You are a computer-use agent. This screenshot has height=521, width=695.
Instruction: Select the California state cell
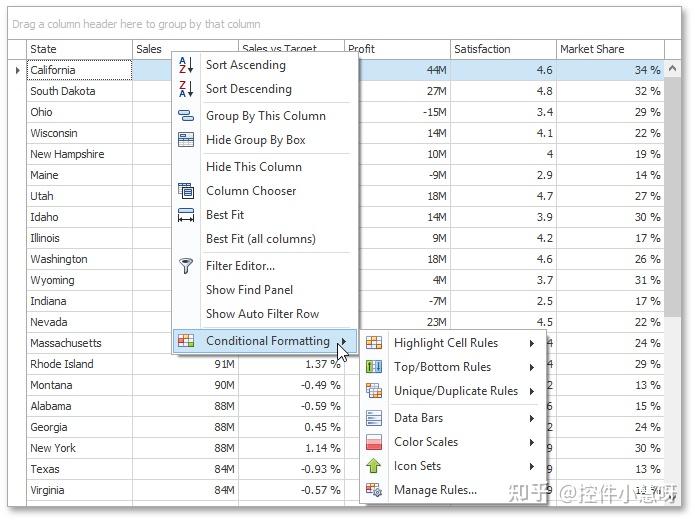(x=79, y=70)
